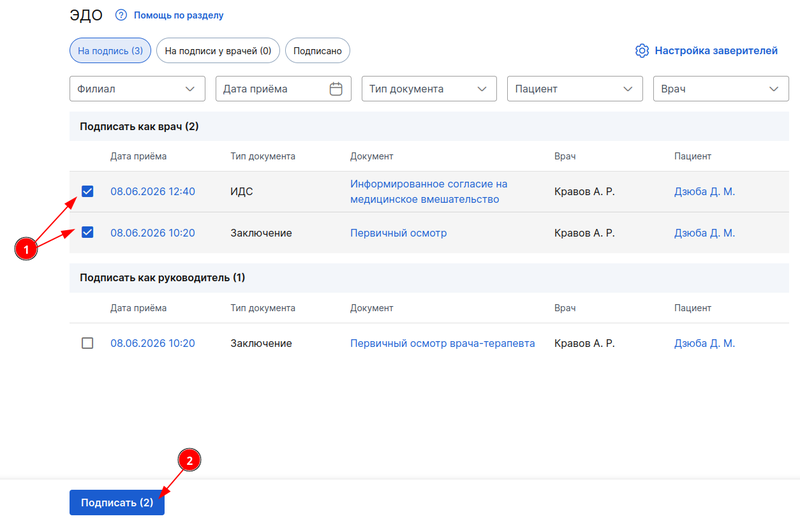800x521 pixels.
Task: Open Помощь по разделу link
Action: 179,15
